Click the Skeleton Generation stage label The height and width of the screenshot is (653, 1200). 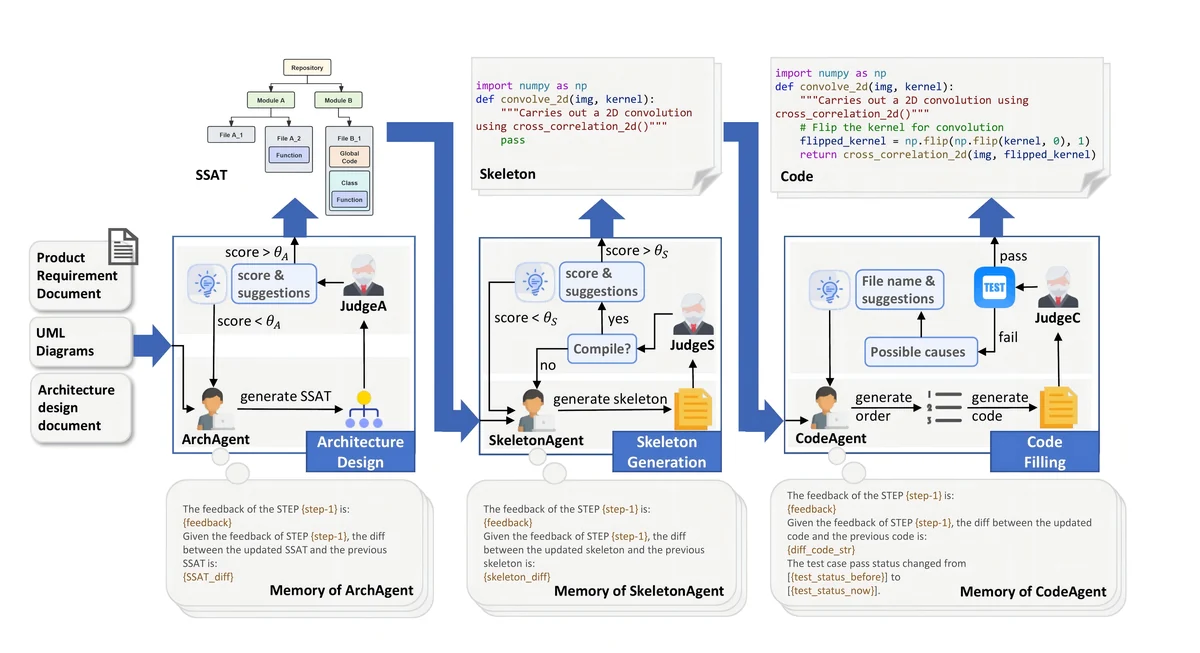[x=666, y=451]
